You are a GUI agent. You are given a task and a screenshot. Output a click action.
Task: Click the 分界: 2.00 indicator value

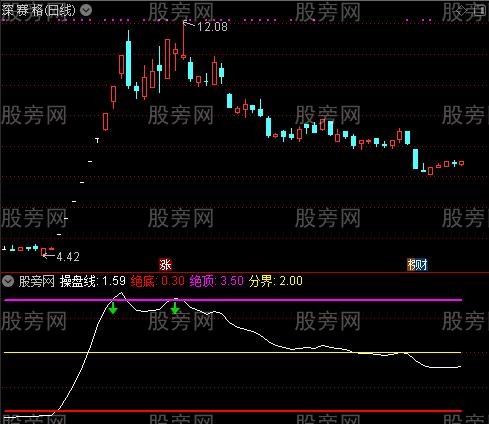pos(276,281)
